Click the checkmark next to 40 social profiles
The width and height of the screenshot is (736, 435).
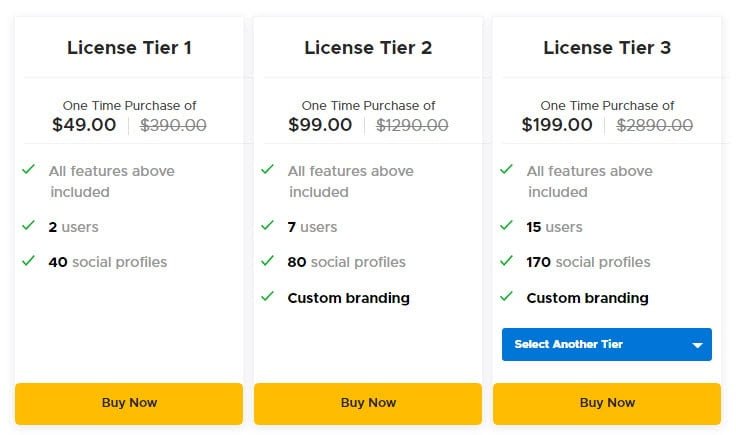[28, 261]
